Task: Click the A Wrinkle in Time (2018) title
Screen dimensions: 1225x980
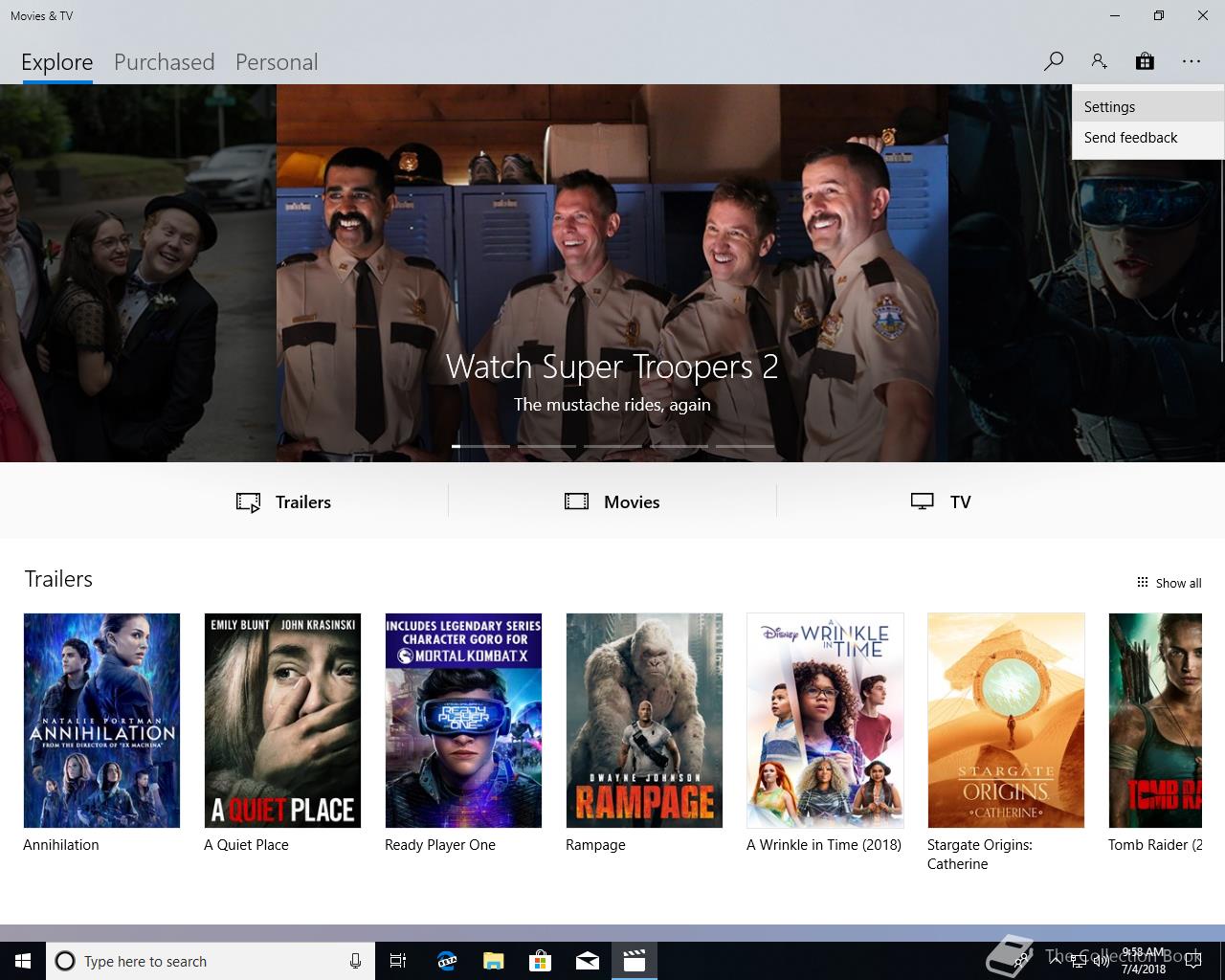Action: tap(824, 845)
